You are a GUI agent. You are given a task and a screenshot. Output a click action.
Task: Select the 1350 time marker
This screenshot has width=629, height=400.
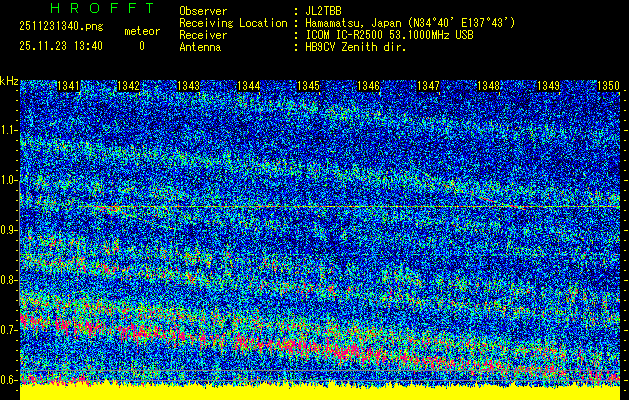(x=608, y=87)
